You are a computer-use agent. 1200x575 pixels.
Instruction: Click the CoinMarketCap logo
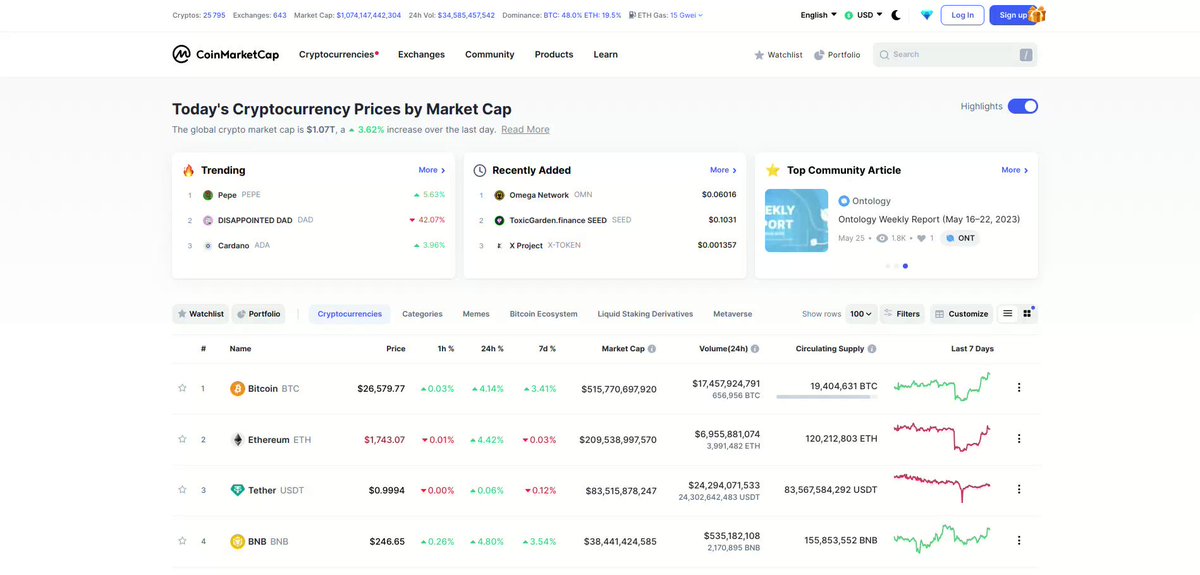click(225, 54)
